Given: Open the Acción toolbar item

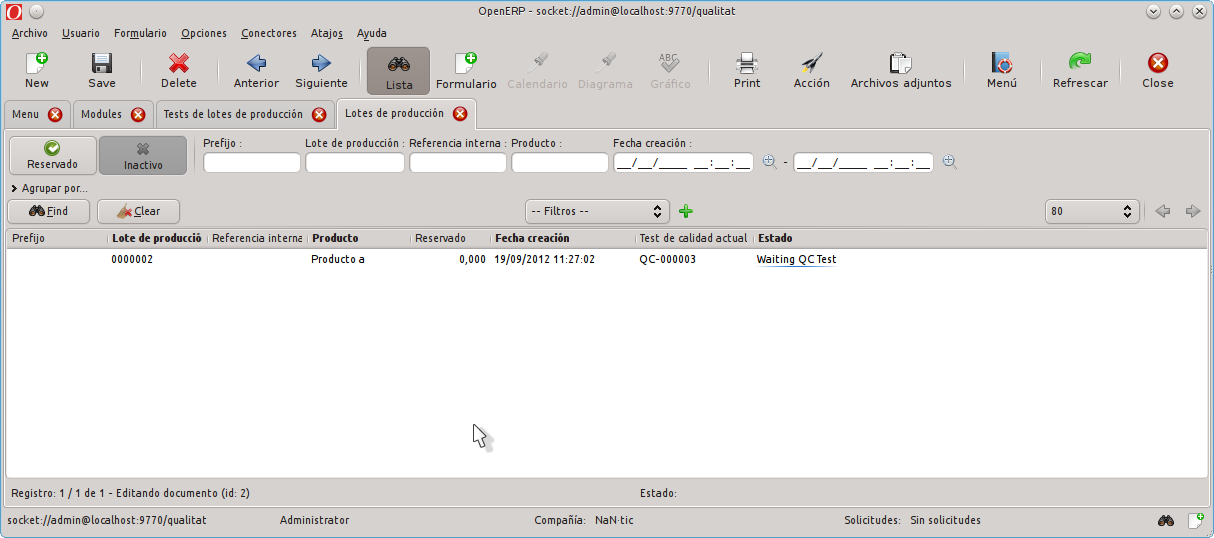Looking at the screenshot, I should pos(812,71).
